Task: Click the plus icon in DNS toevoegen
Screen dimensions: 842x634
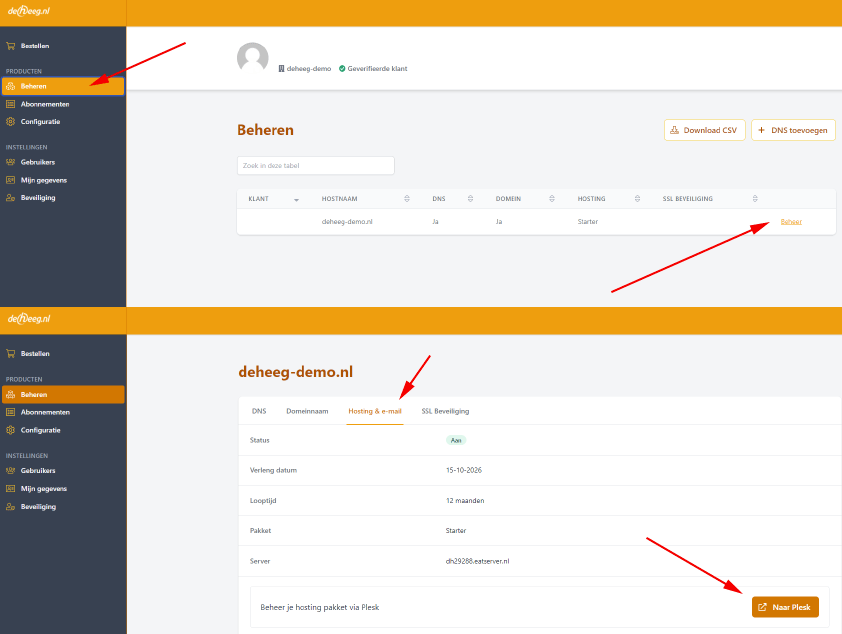Action: click(x=761, y=130)
